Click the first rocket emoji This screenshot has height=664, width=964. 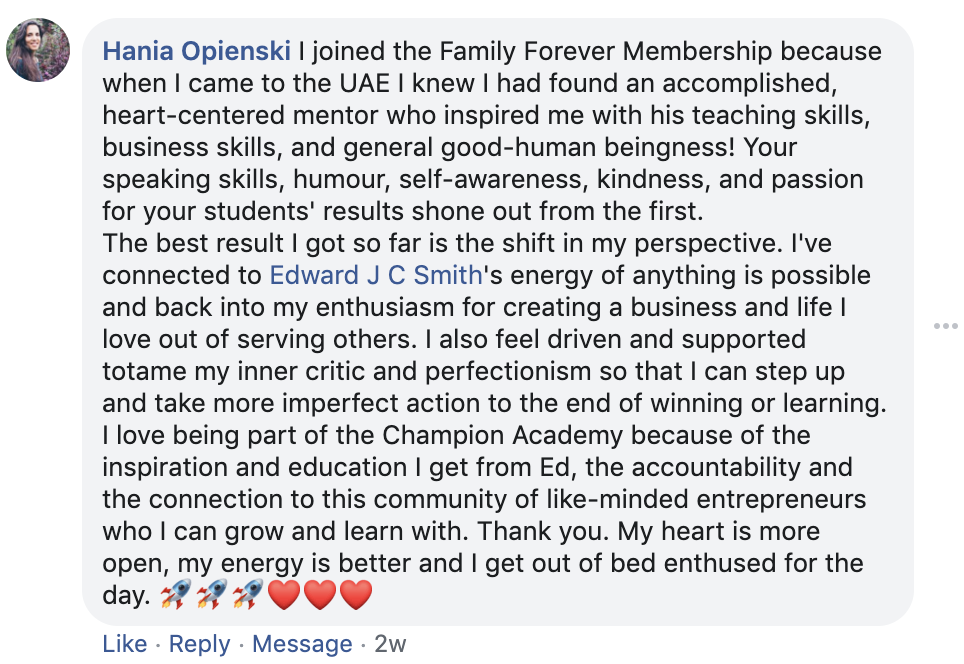point(174,595)
